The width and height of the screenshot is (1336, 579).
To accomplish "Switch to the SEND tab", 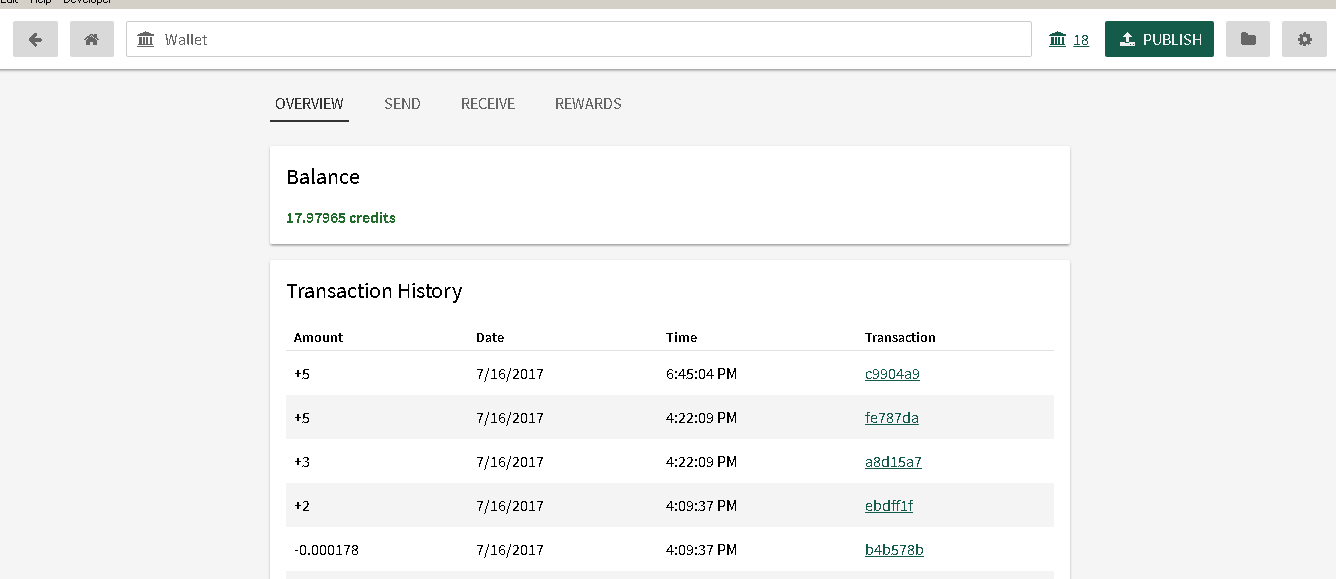I will (402, 104).
